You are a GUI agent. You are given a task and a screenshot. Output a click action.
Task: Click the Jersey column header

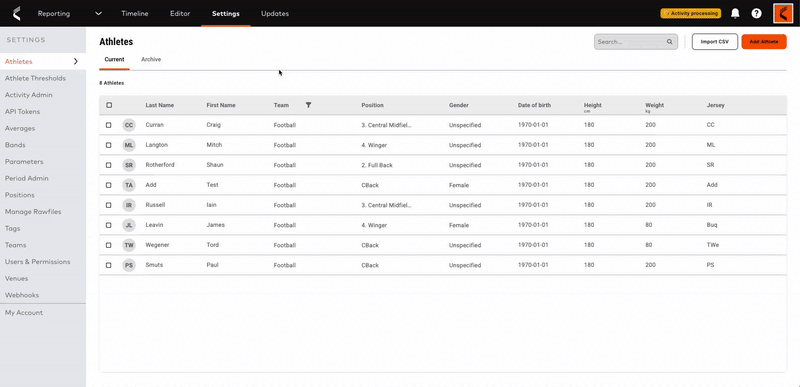pos(715,105)
